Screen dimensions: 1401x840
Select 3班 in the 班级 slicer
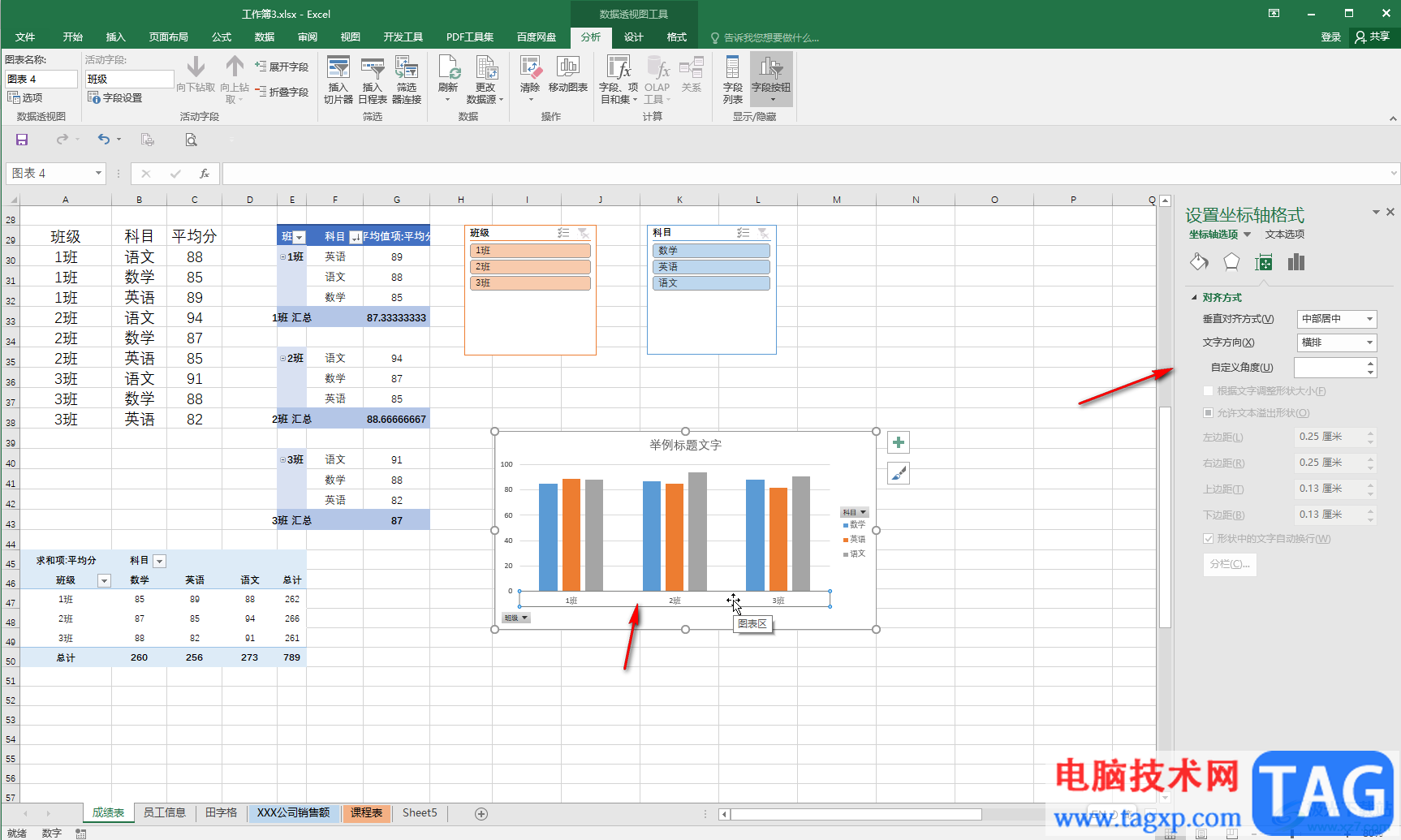click(530, 283)
